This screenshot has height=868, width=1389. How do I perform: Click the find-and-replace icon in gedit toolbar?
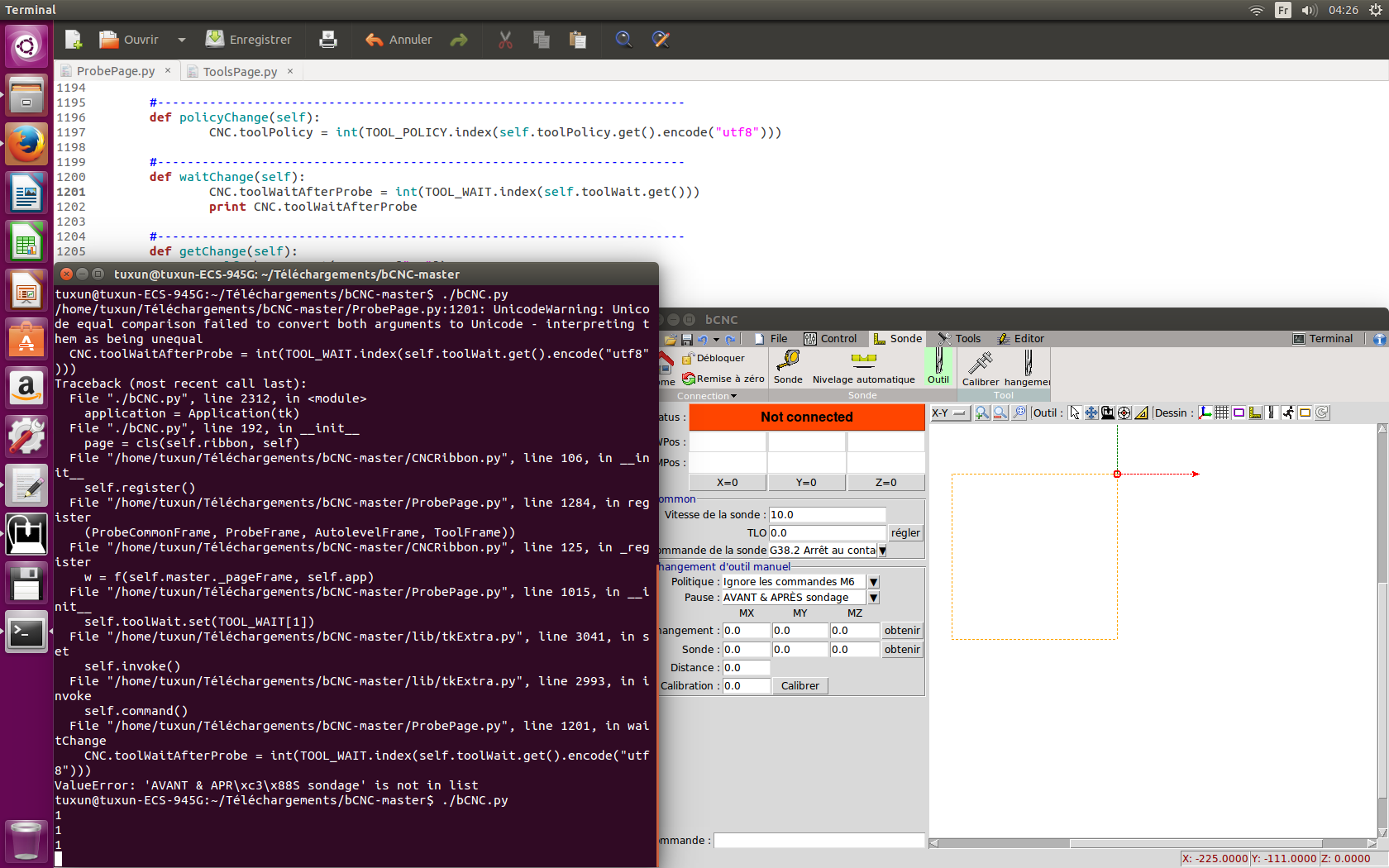[x=661, y=39]
